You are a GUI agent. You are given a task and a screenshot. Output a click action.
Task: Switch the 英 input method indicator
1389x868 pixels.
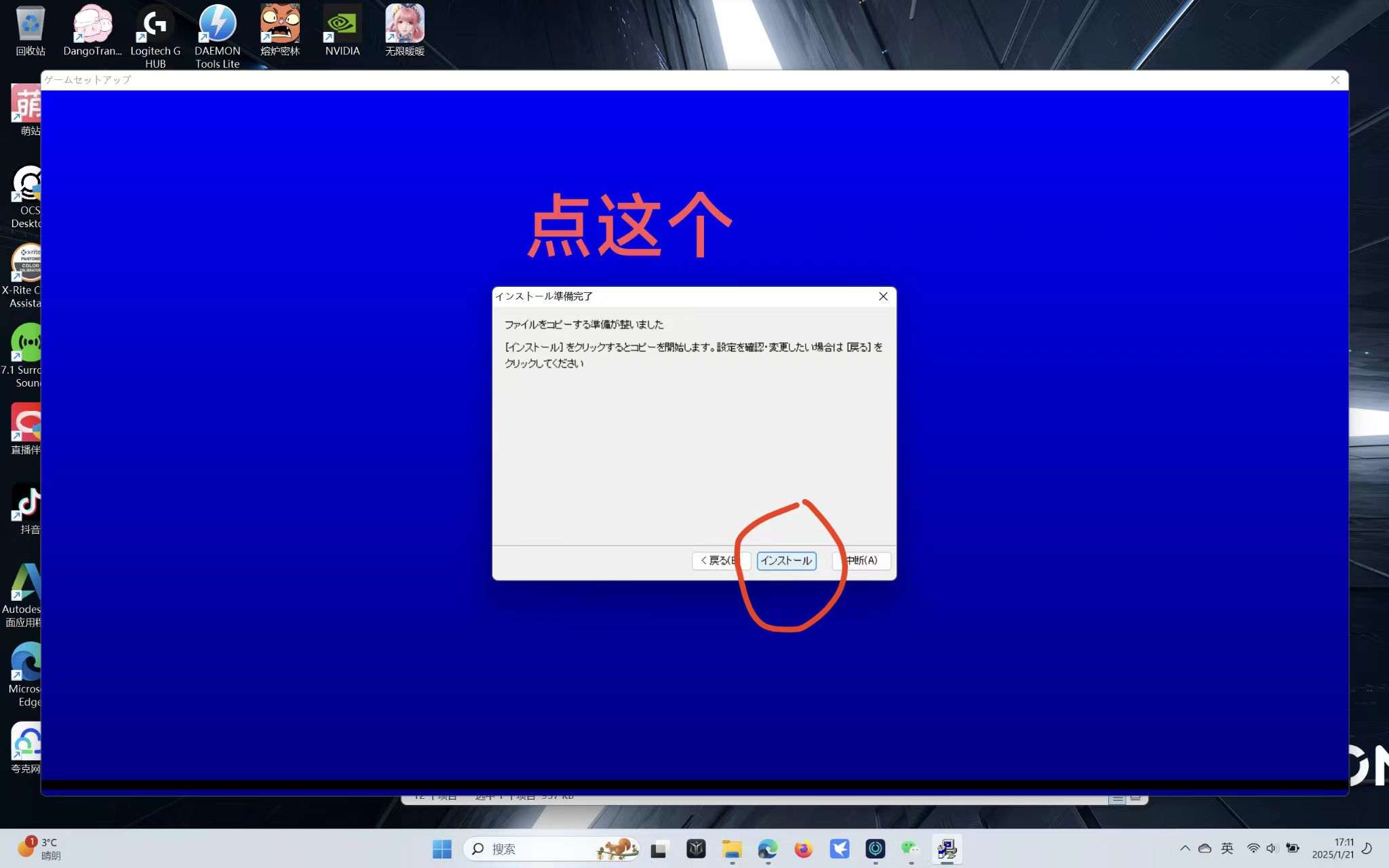click(x=1227, y=848)
